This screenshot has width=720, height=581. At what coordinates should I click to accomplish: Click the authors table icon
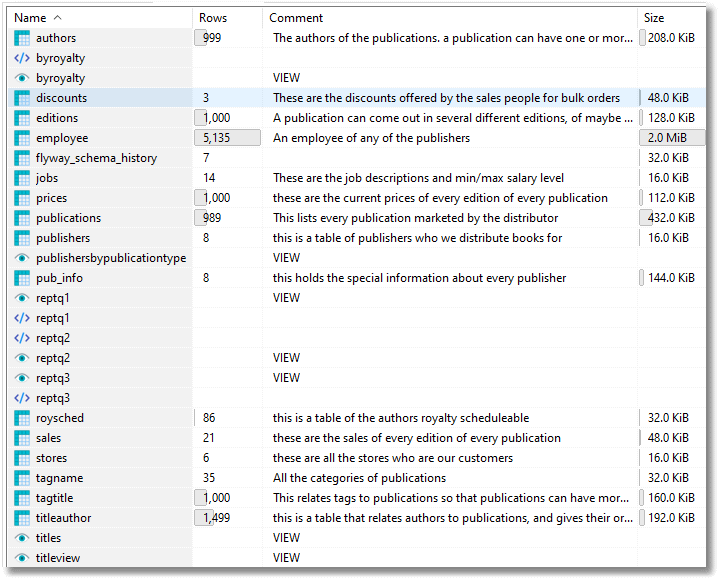(x=22, y=38)
